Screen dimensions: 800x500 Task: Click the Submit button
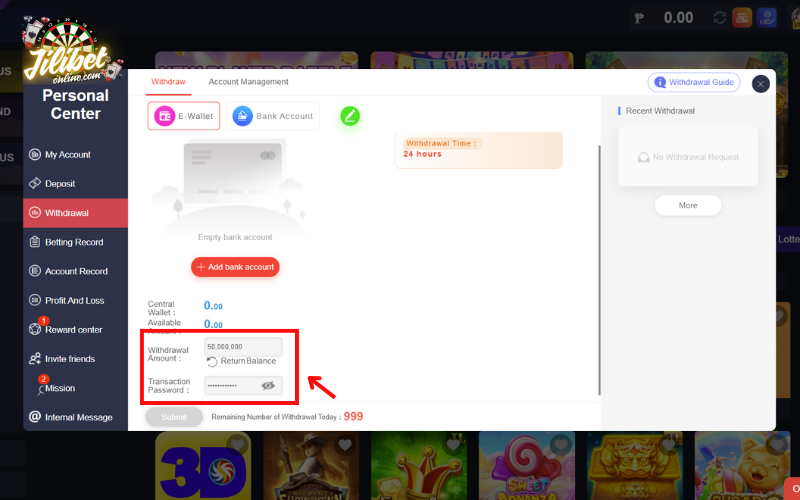click(x=174, y=417)
